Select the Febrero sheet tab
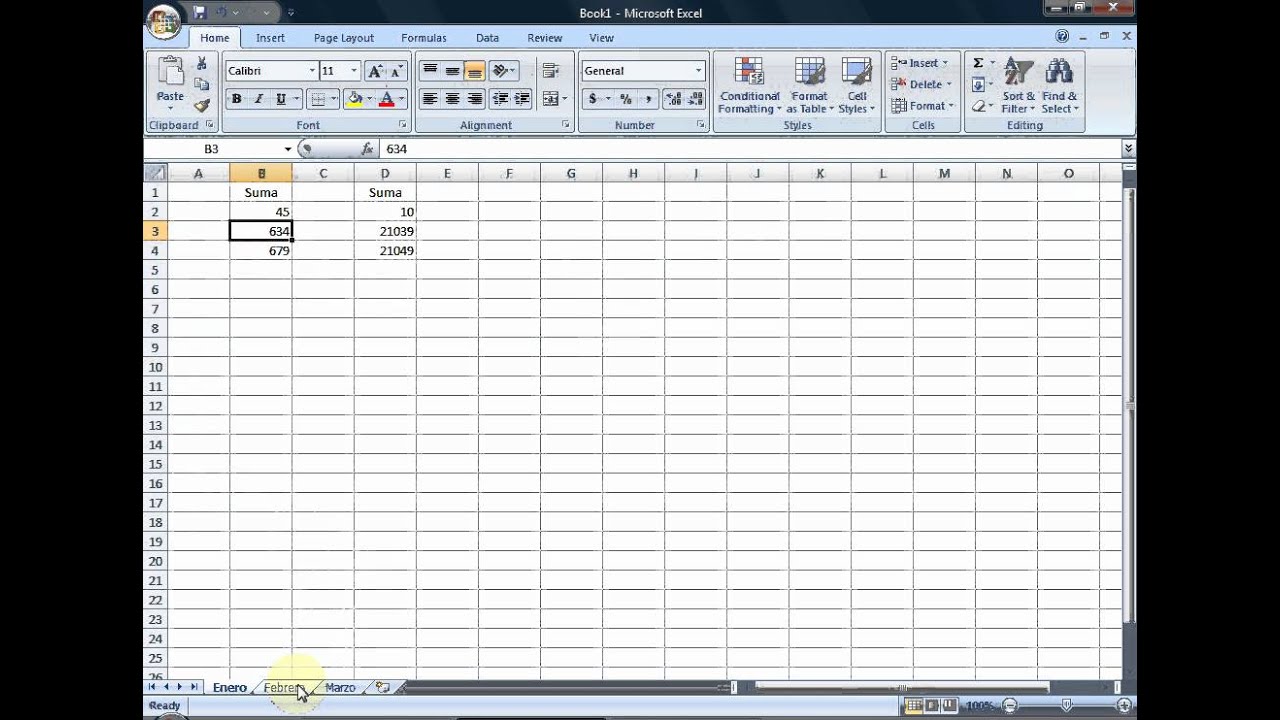Viewport: 1280px width, 720px height. coord(283,688)
